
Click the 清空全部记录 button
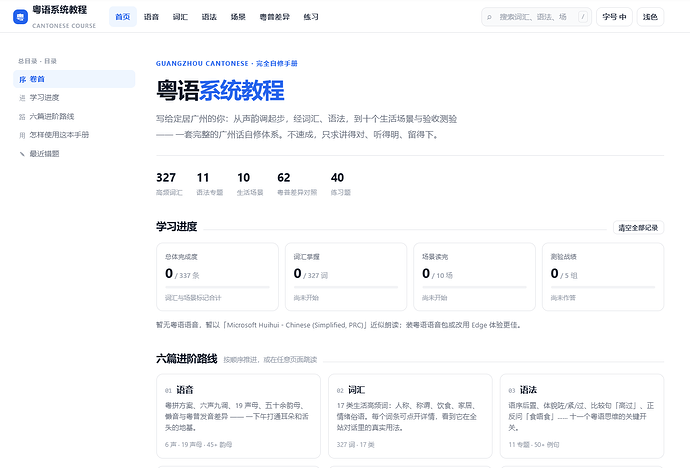pyautogui.click(x=638, y=228)
